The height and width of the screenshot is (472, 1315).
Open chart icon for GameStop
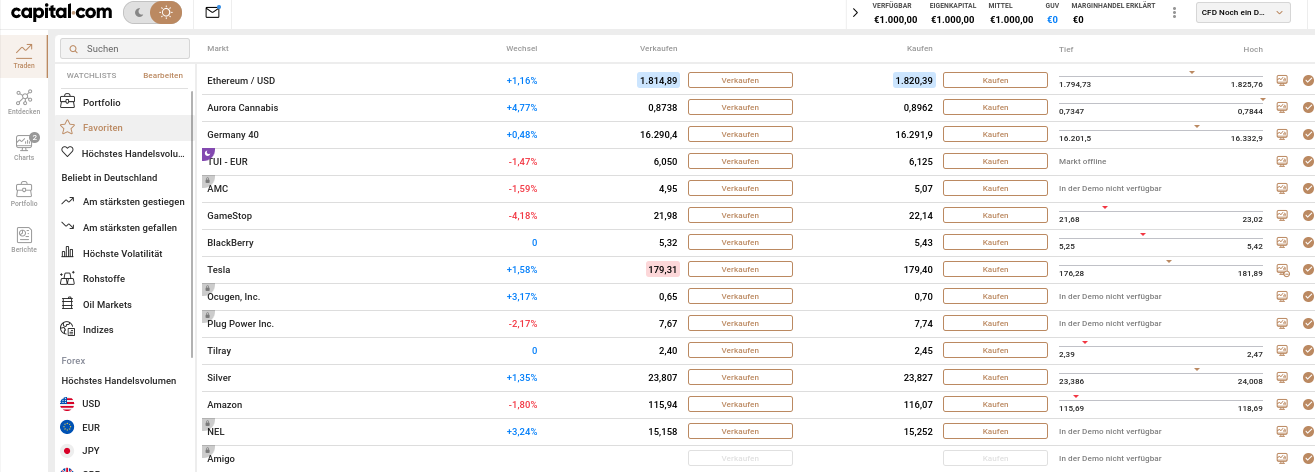1282,215
